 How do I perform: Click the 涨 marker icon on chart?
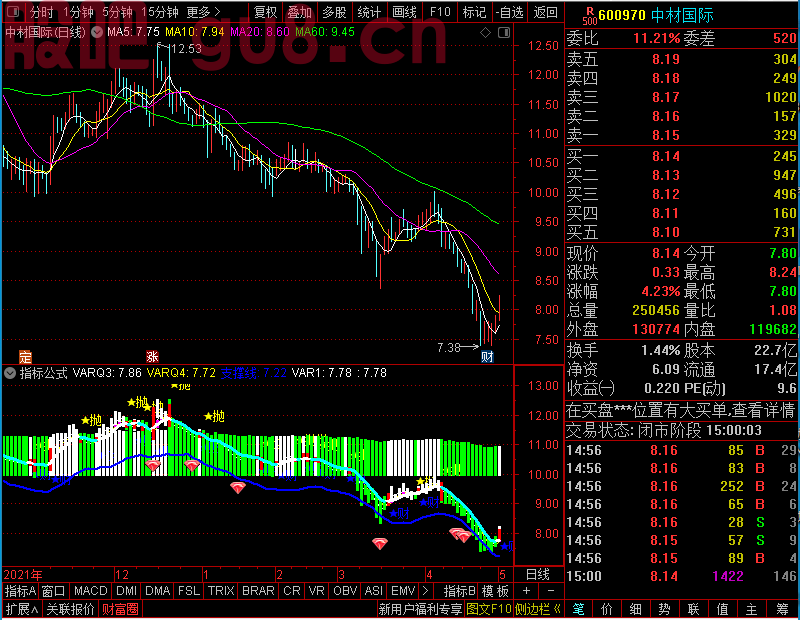click(152, 357)
